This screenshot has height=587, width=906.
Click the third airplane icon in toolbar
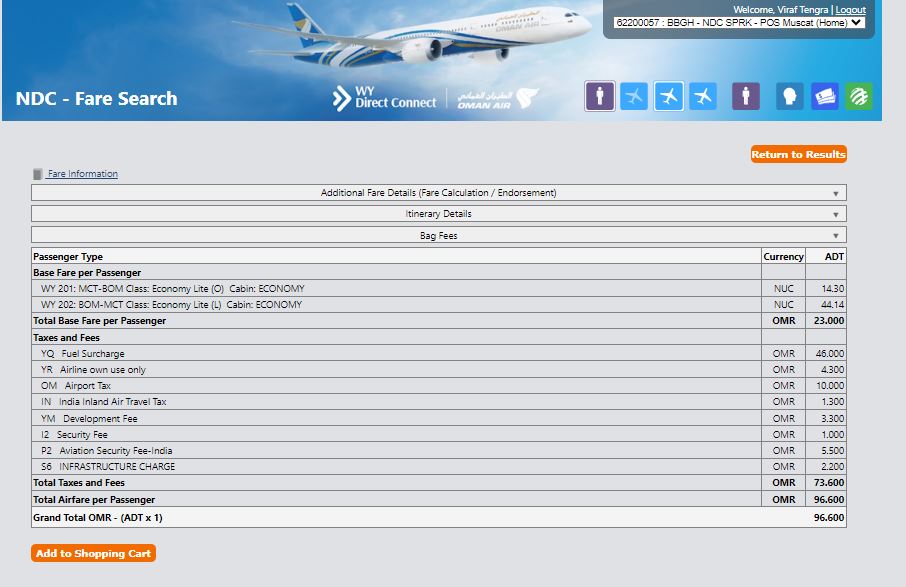tap(700, 96)
